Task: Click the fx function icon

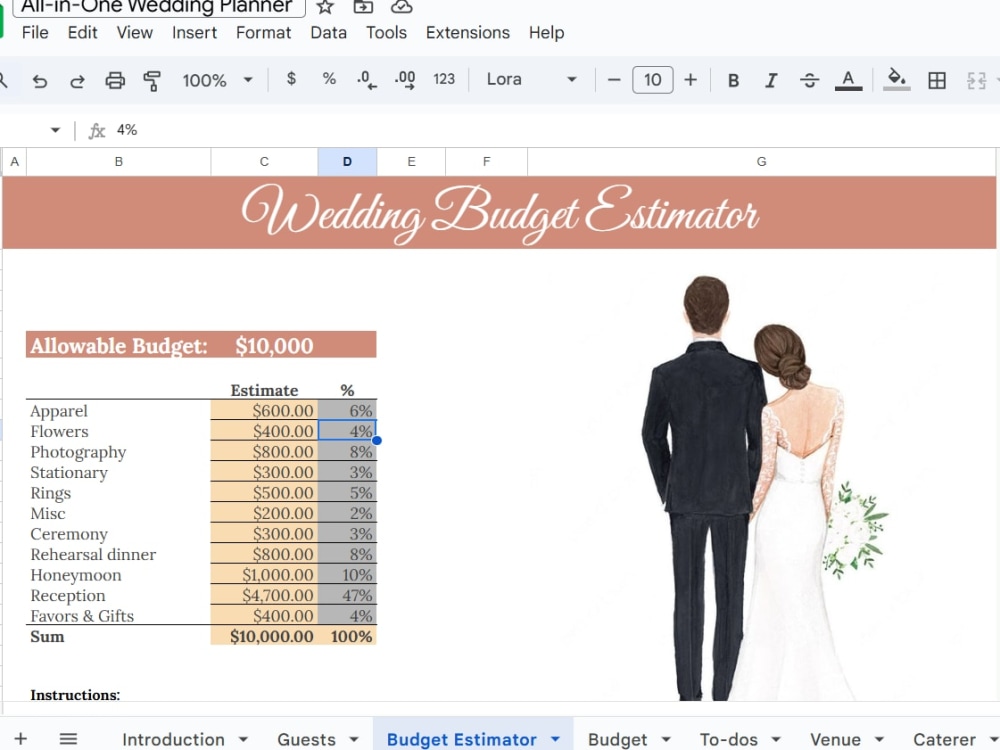Action: tap(96, 131)
